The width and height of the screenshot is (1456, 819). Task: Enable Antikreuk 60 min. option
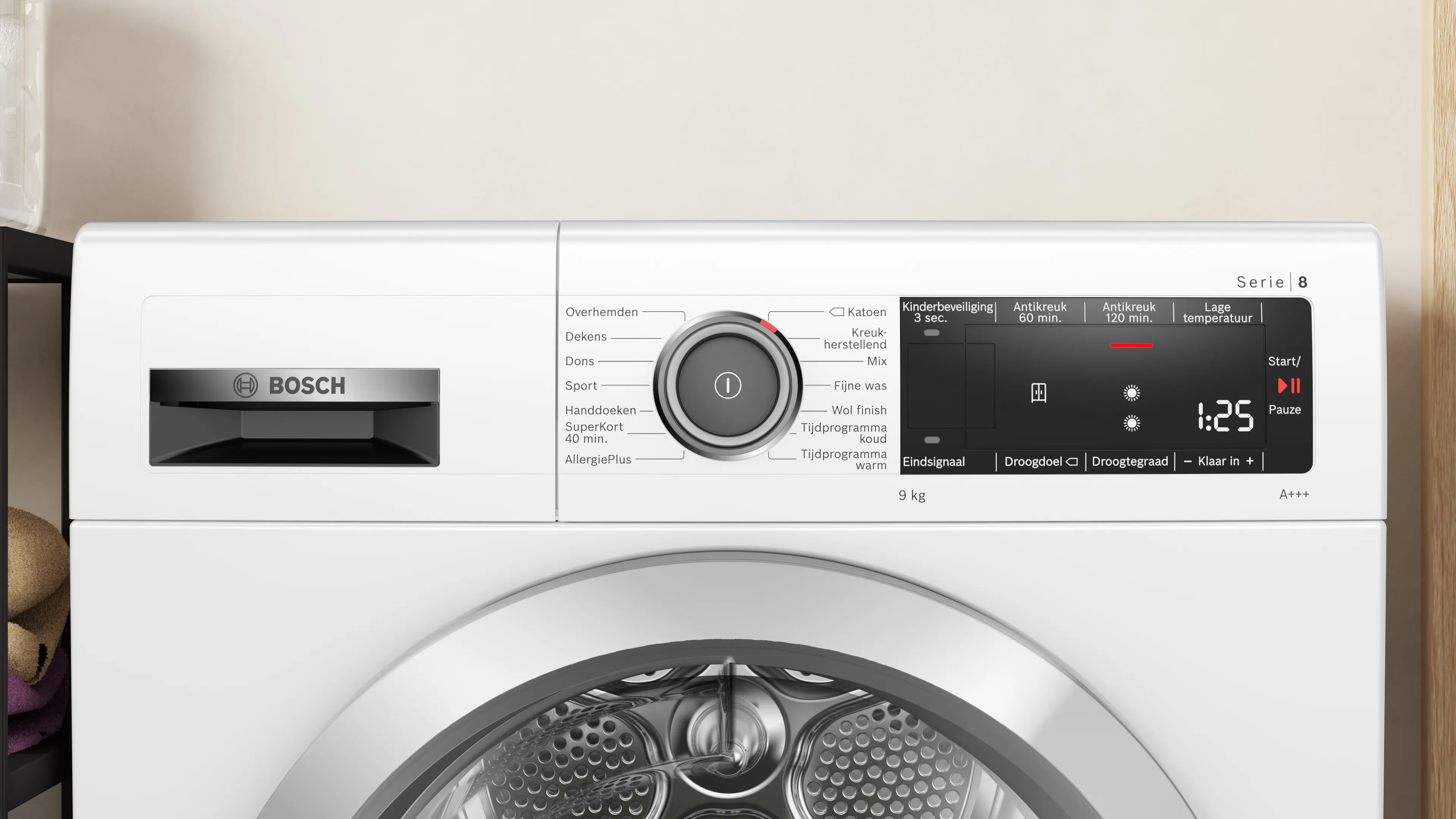(x=1039, y=312)
